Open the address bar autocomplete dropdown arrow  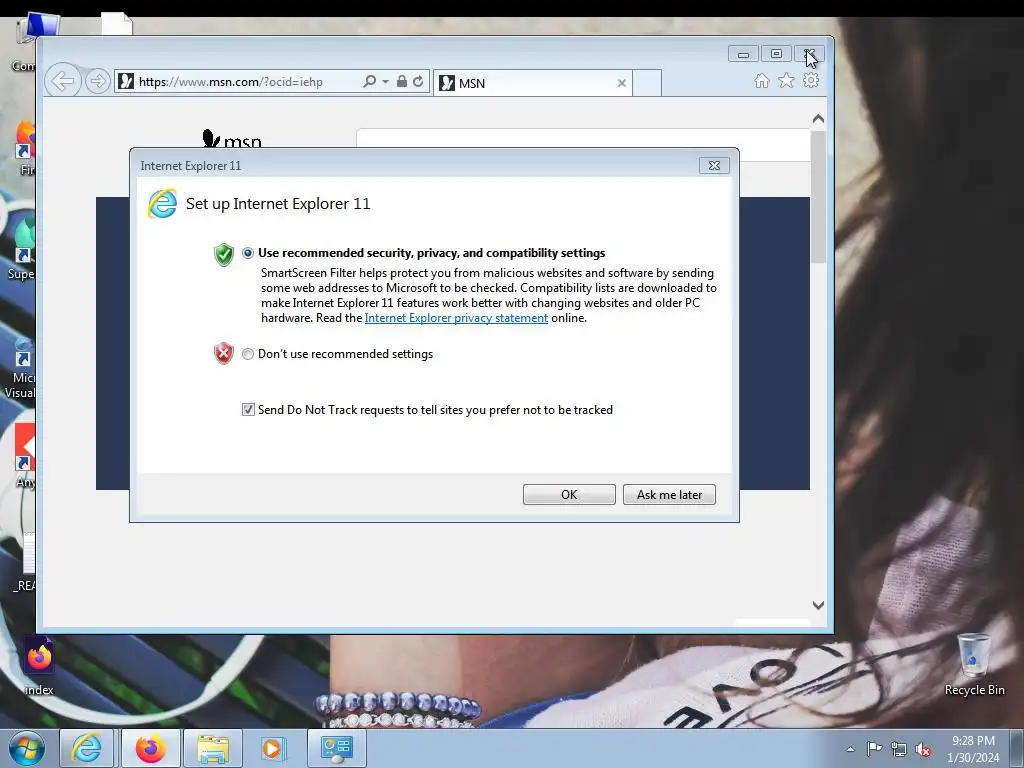(x=385, y=82)
